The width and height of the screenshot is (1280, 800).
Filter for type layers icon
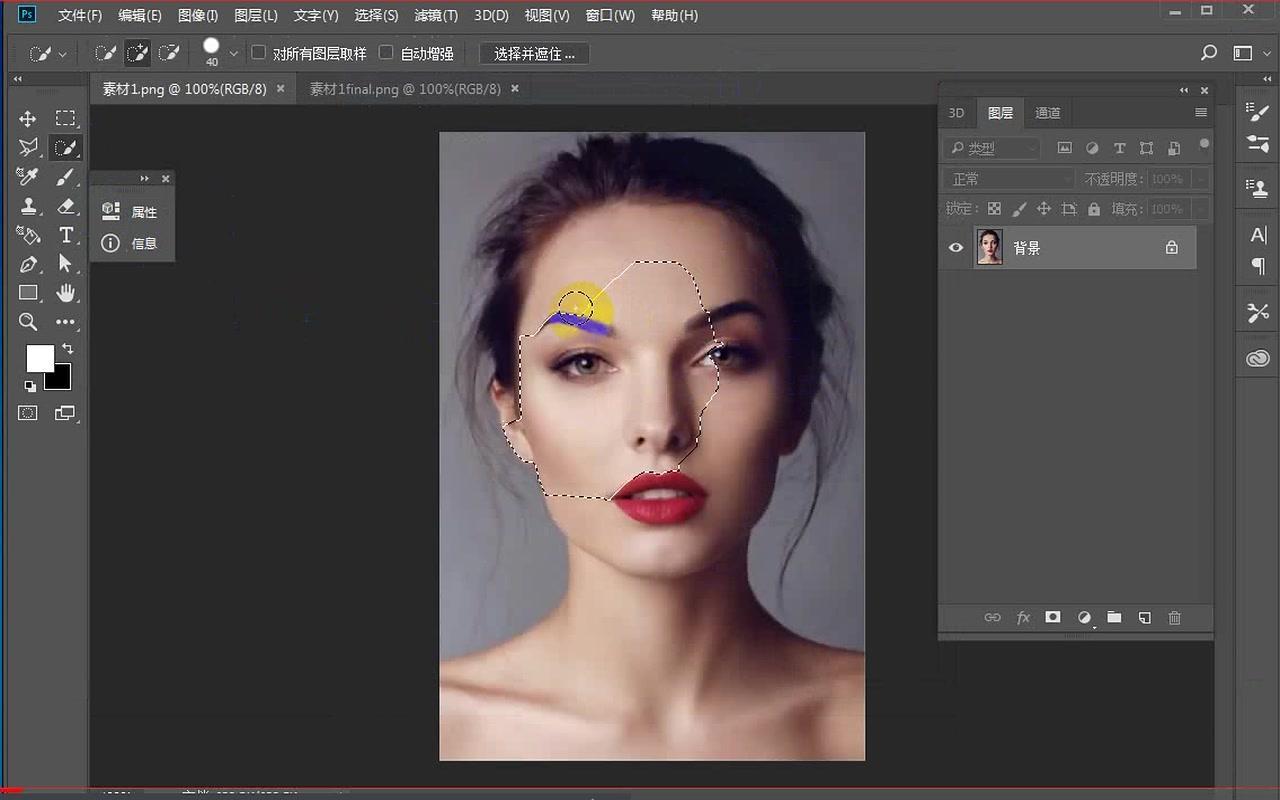pos(1119,148)
